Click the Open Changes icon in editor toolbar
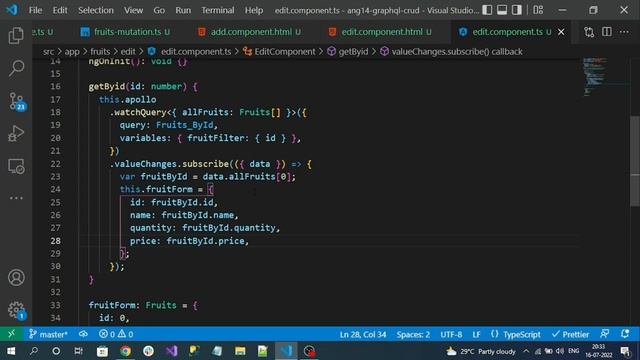Image resolution: width=640 pixels, height=360 pixels. coord(589,32)
